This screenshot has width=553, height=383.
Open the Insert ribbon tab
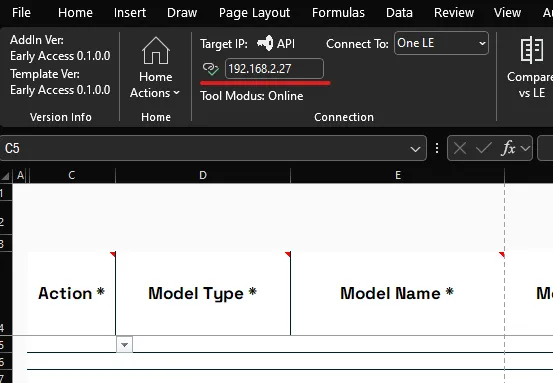click(130, 13)
